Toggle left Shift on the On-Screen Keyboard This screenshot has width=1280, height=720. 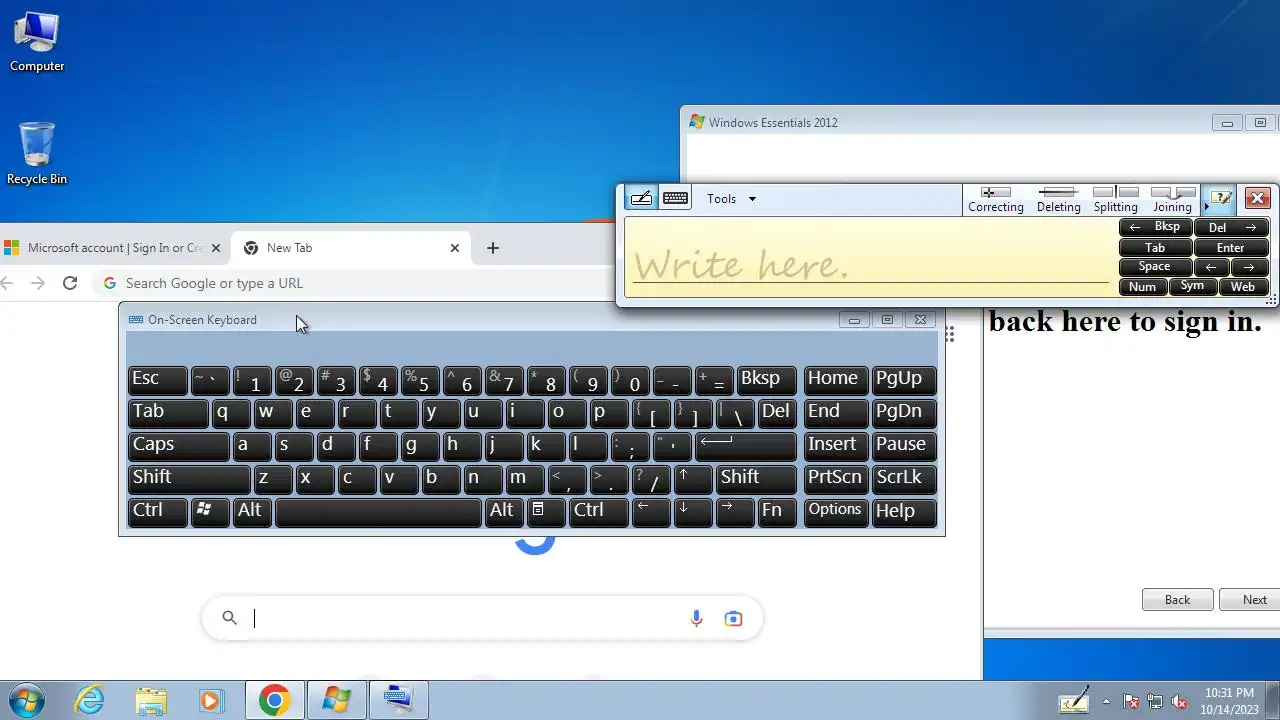point(189,478)
